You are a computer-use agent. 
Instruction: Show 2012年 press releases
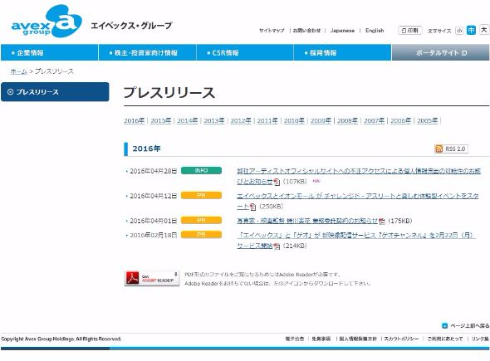point(241,121)
